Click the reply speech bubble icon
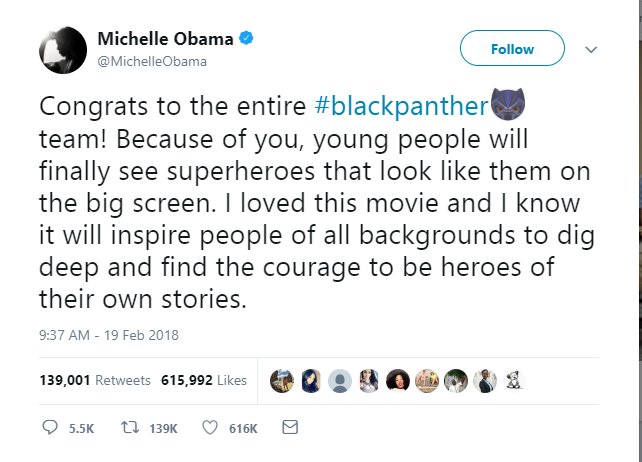 click(51, 428)
